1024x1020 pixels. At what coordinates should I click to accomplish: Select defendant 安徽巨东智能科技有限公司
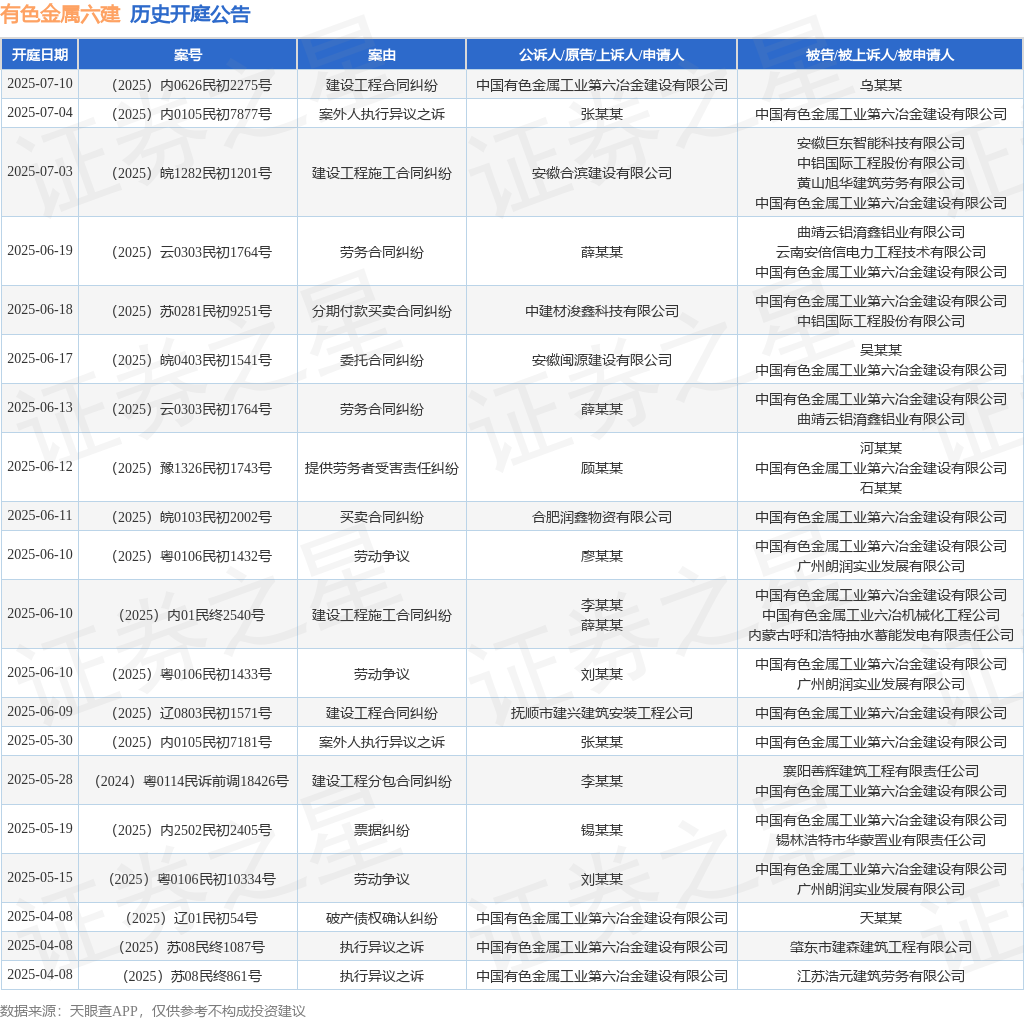(x=880, y=143)
